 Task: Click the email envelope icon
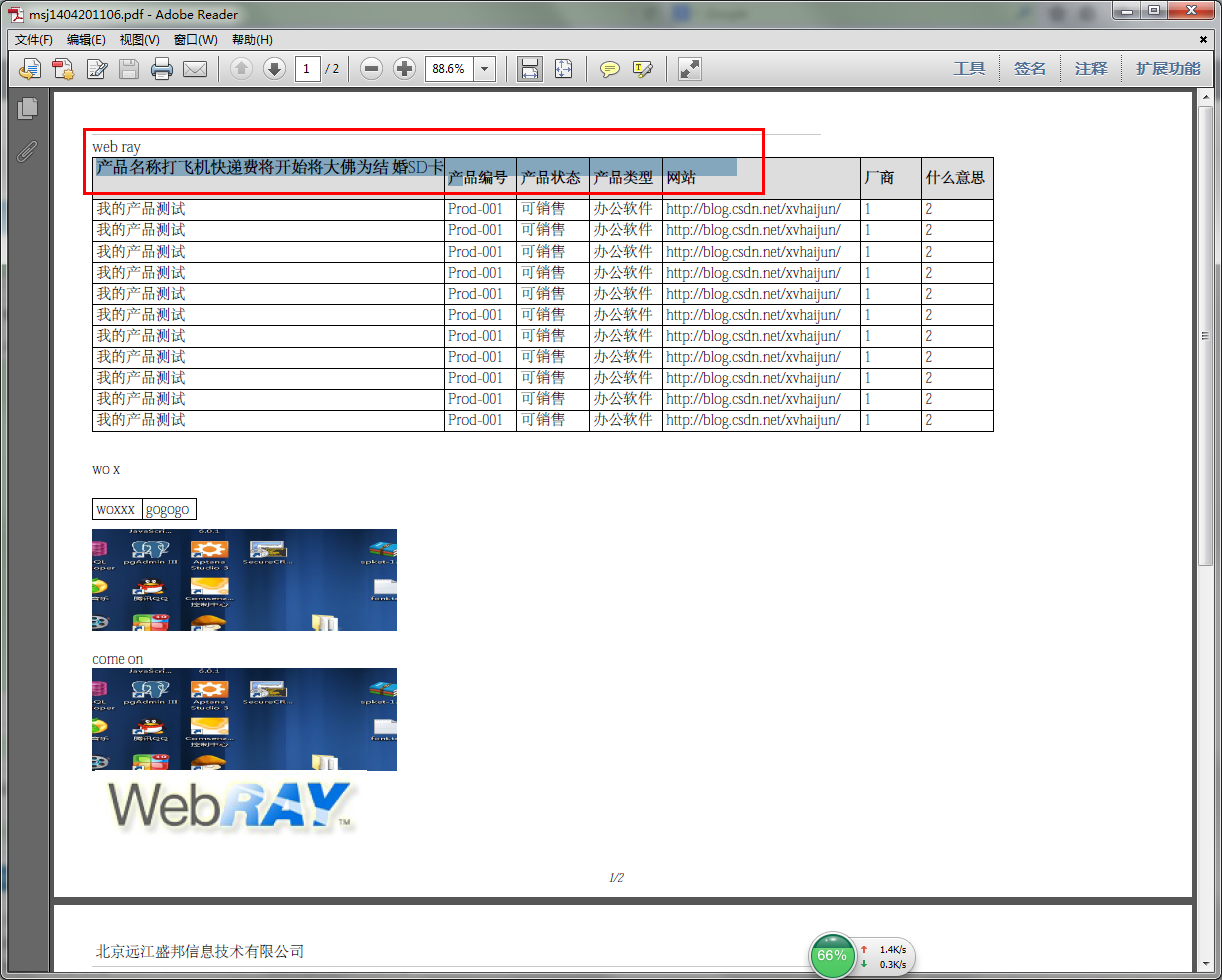pyautogui.click(x=195, y=69)
